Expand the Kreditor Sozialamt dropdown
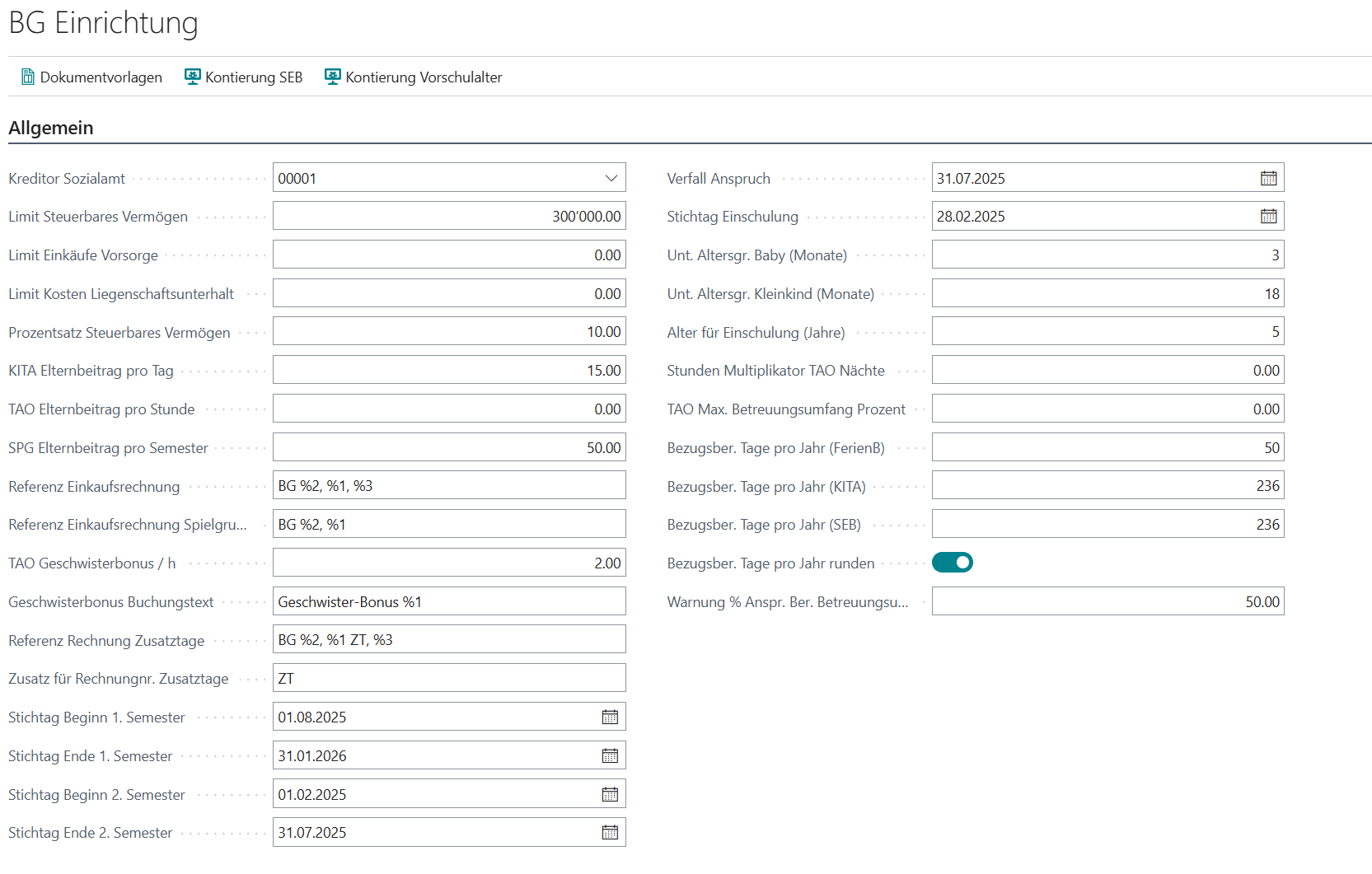The height and width of the screenshot is (874, 1372). coord(611,178)
